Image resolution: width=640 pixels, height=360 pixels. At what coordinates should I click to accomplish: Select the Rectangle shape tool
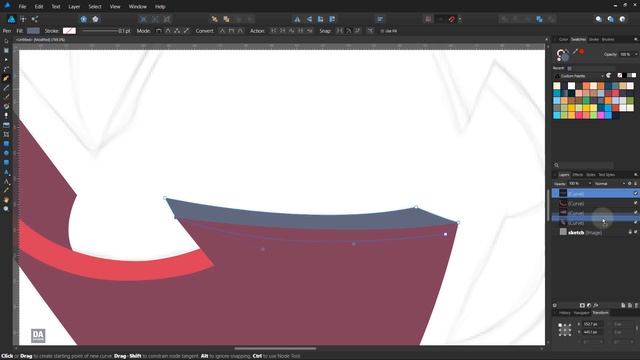6,144
